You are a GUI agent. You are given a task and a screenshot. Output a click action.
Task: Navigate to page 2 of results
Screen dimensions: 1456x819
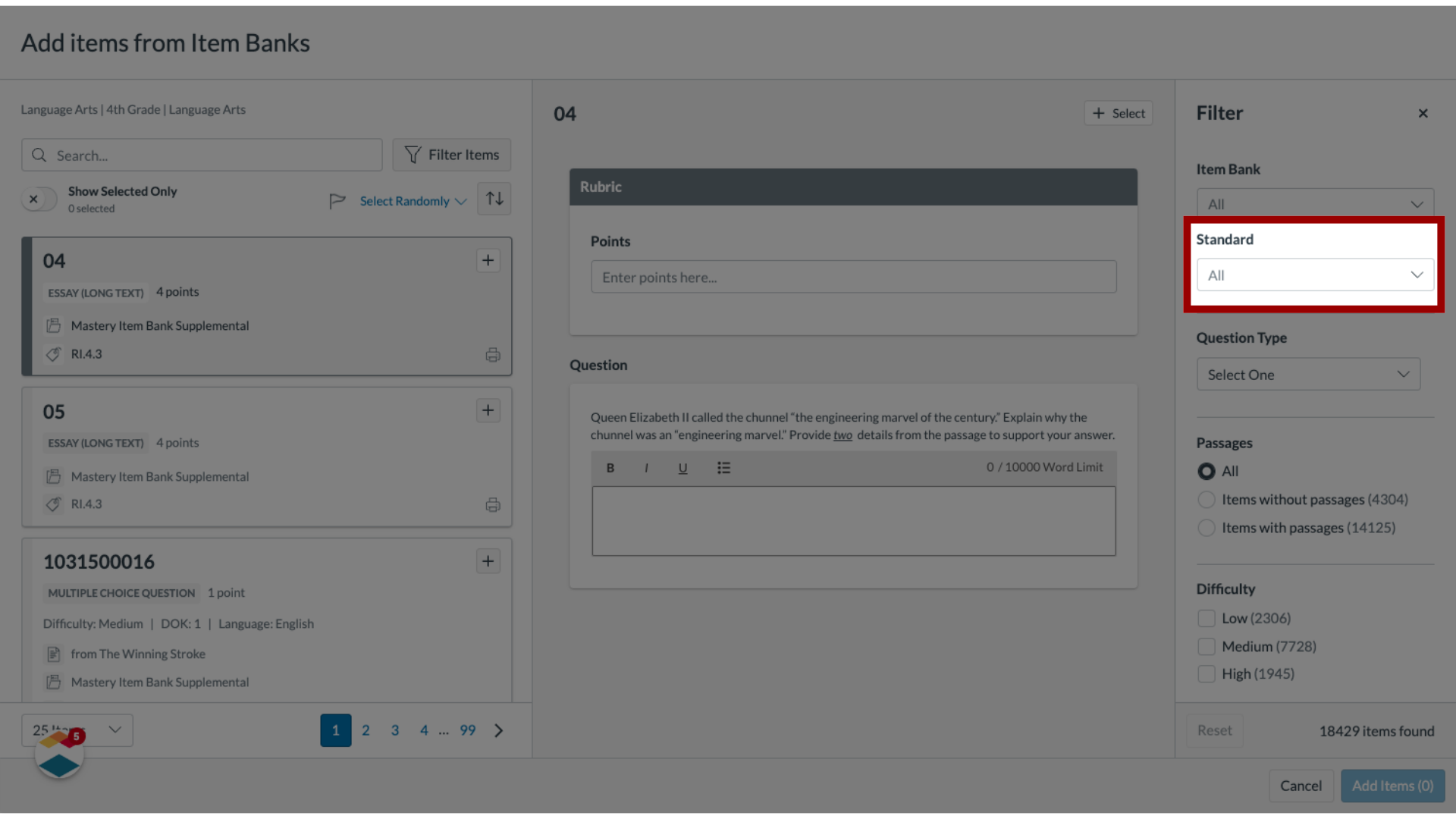pos(365,730)
